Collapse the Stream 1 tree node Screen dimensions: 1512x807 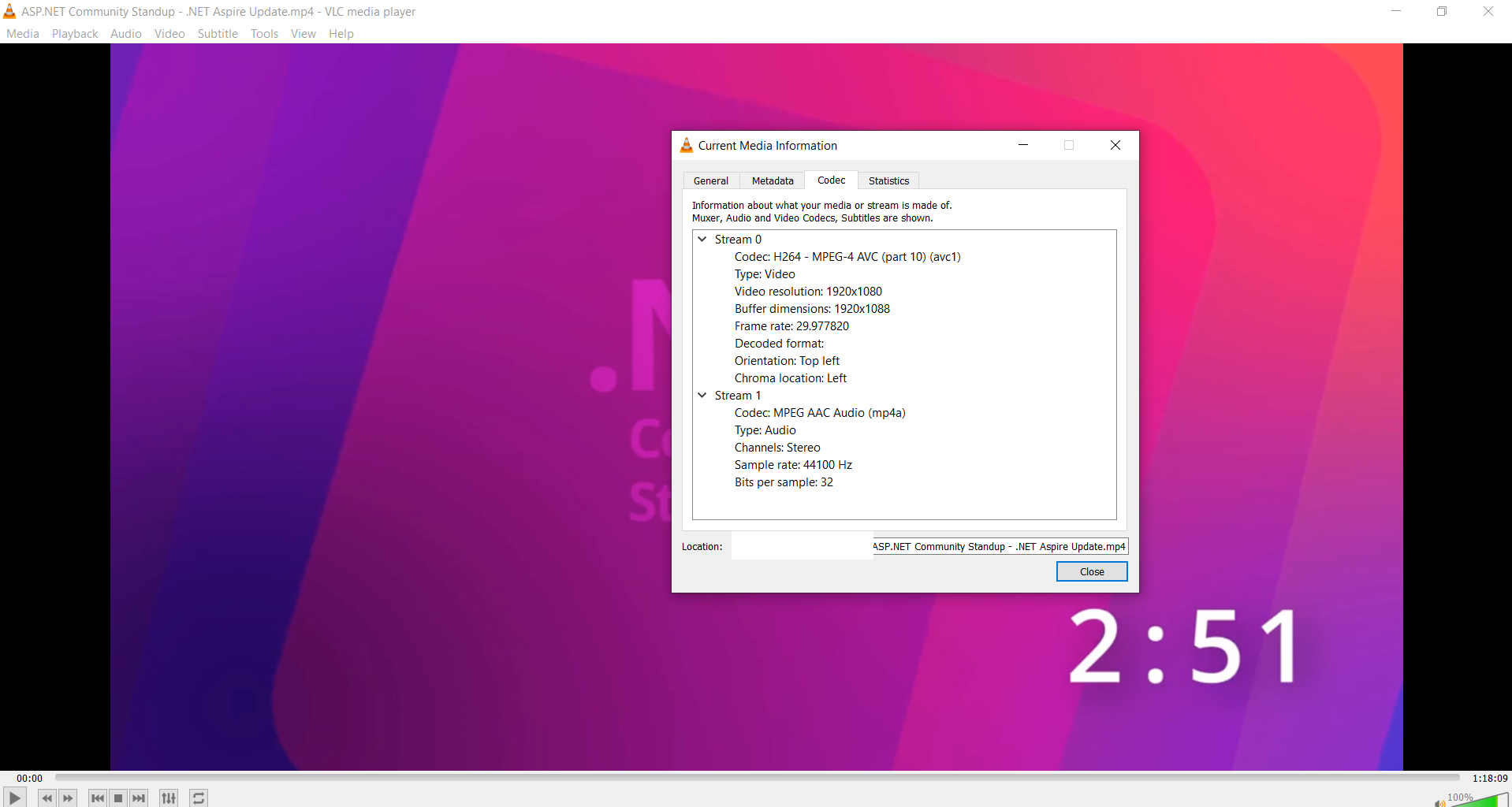(x=702, y=396)
